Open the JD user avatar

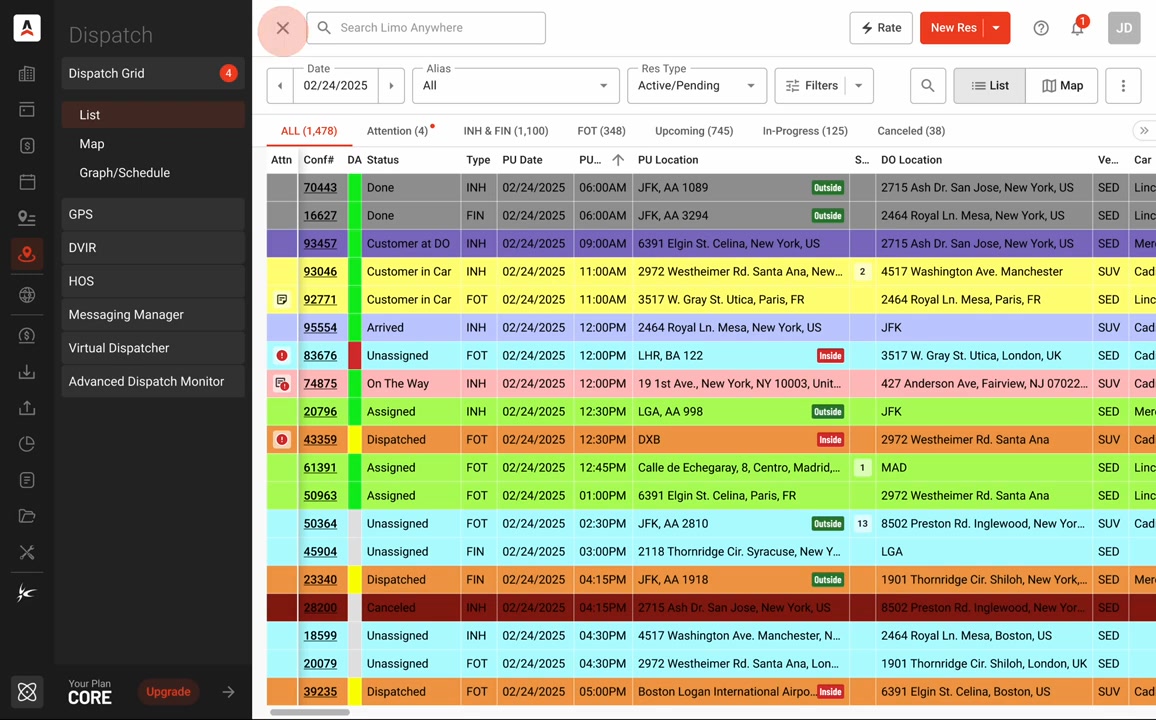tap(1124, 28)
